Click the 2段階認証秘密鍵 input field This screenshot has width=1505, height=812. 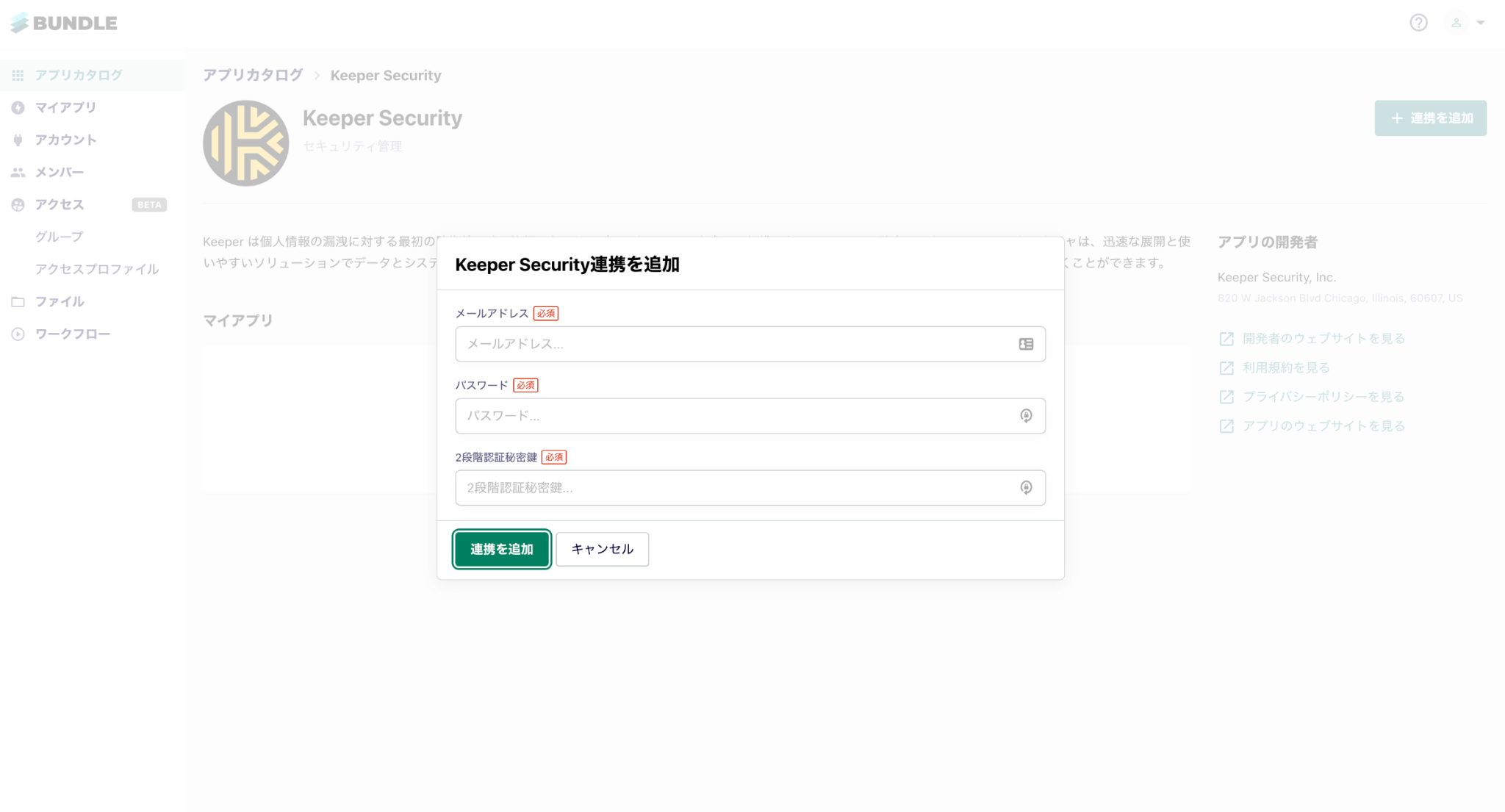[x=750, y=488]
